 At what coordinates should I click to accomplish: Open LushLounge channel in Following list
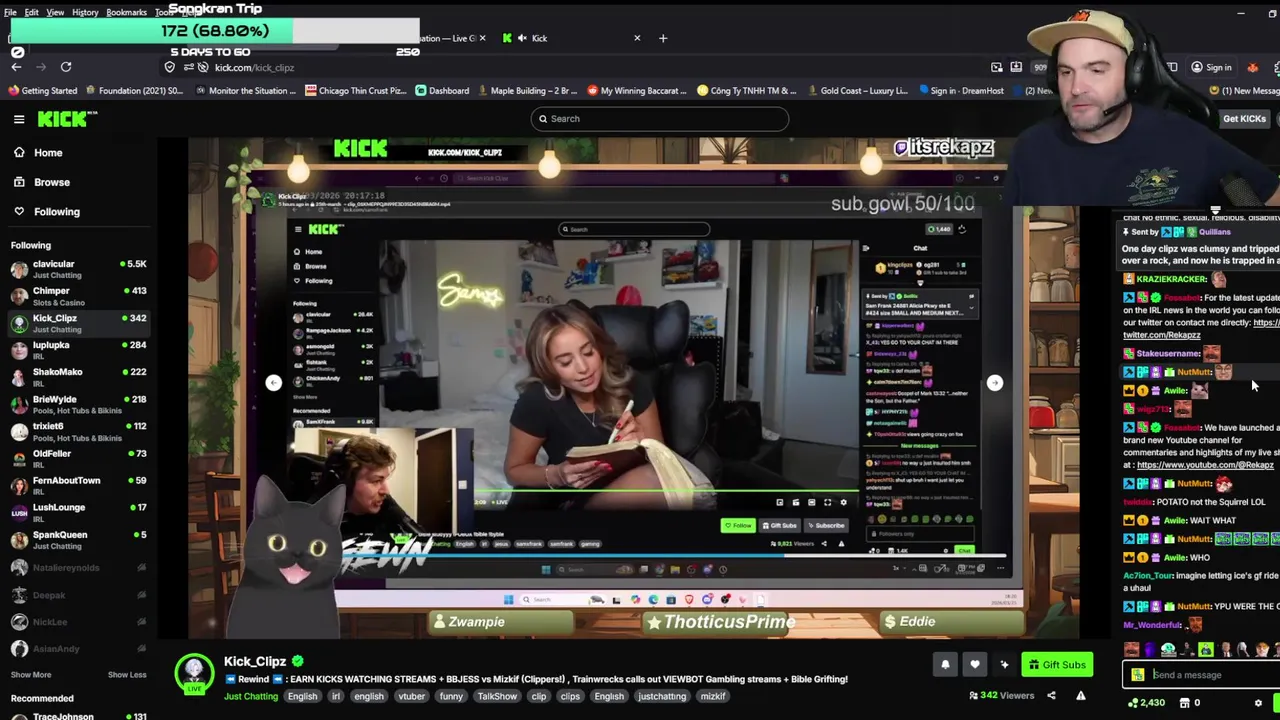click(x=78, y=512)
